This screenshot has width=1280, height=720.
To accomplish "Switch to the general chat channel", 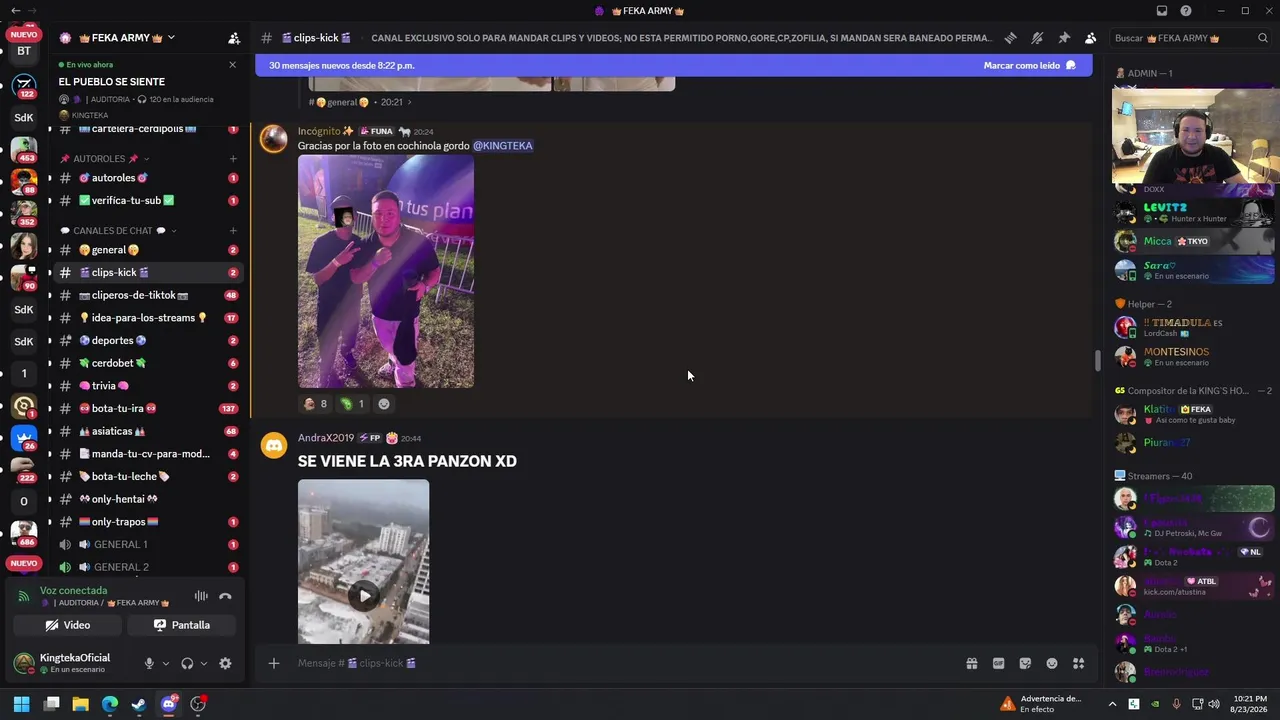I will (148, 250).
